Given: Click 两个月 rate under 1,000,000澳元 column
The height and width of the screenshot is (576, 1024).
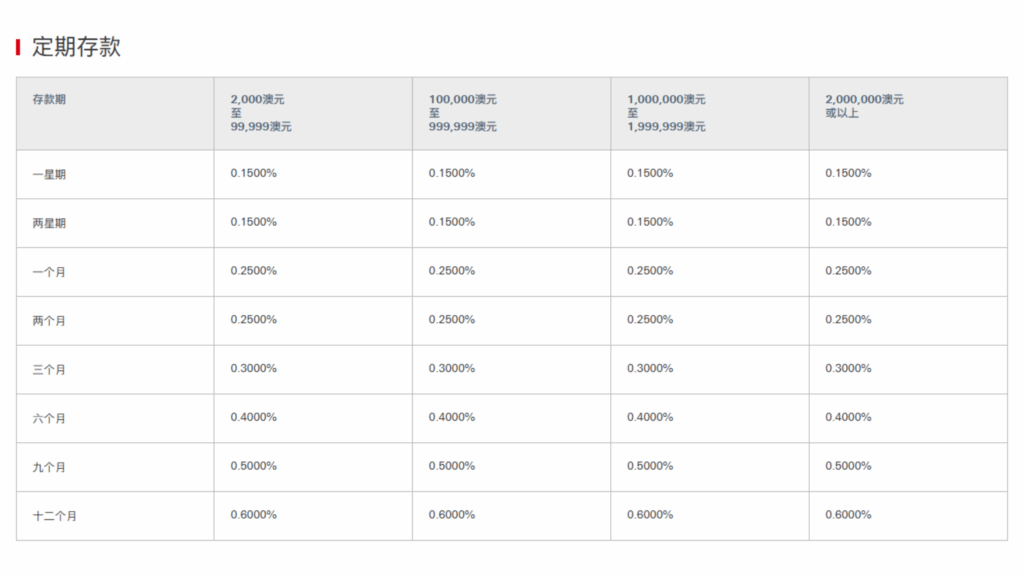Looking at the screenshot, I should tap(650, 319).
